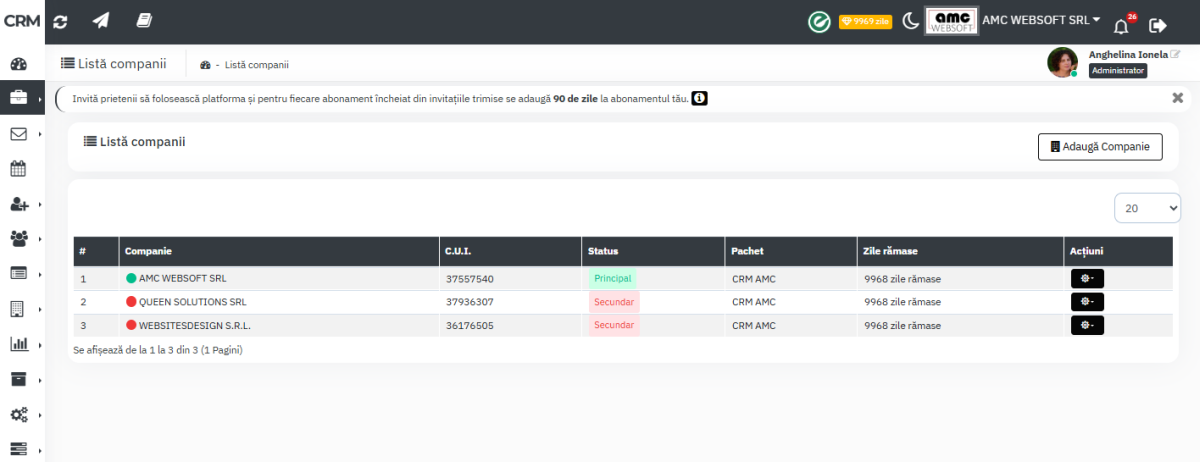Image resolution: width=1200 pixels, height=462 pixels.
Task: Click the refresh sync icon in top bar
Action: point(62,21)
